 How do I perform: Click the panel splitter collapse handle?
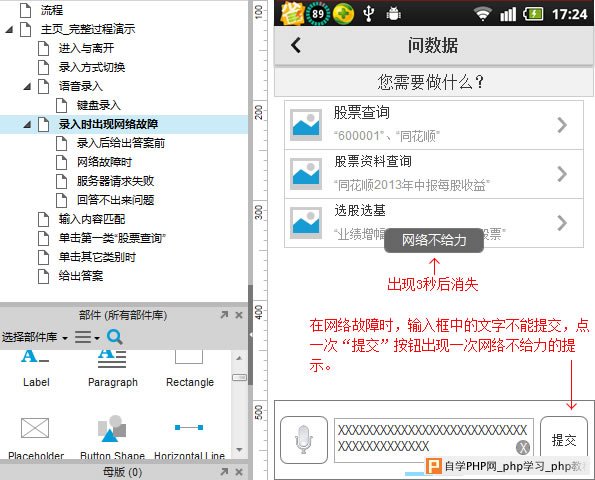[x=250, y=335]
